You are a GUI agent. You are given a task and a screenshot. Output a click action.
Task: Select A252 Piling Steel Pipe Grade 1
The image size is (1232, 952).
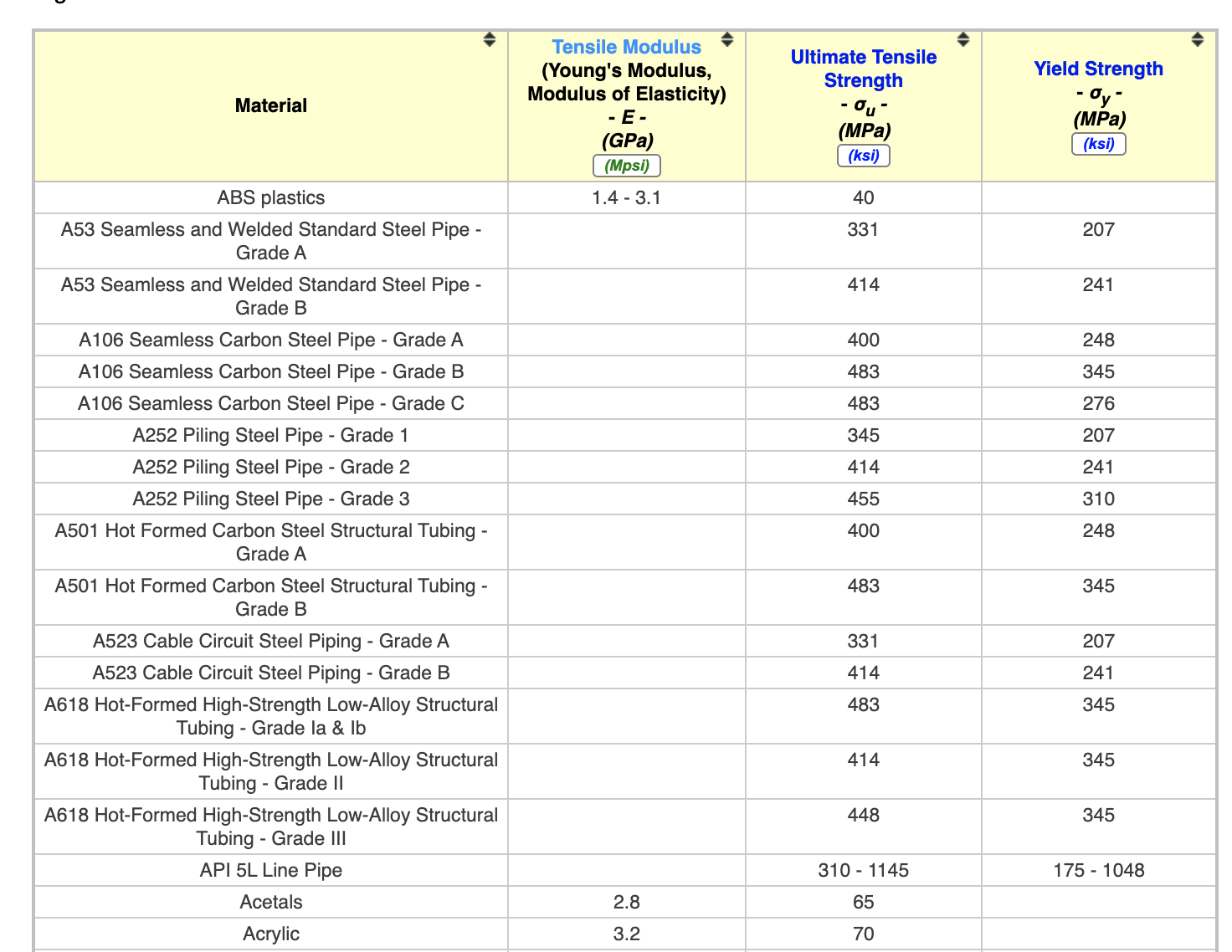point(271,435)
